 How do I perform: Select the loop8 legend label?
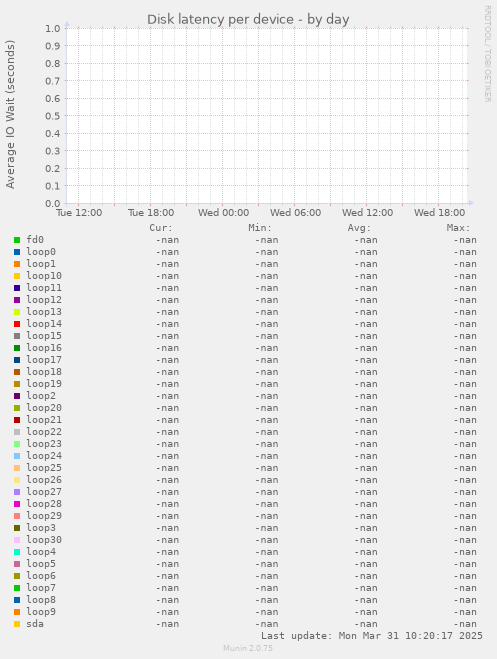[x=41, y=600]
